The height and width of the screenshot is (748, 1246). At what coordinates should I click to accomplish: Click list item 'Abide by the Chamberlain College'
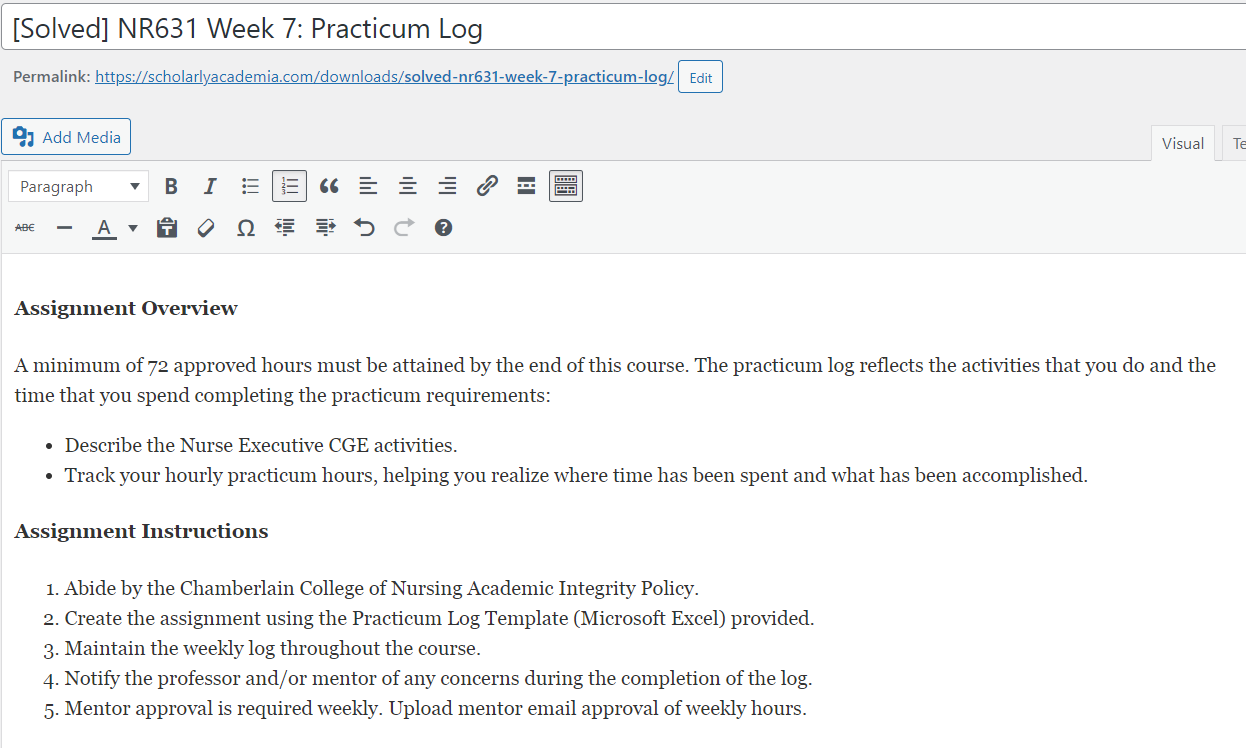tap(382, 588)
